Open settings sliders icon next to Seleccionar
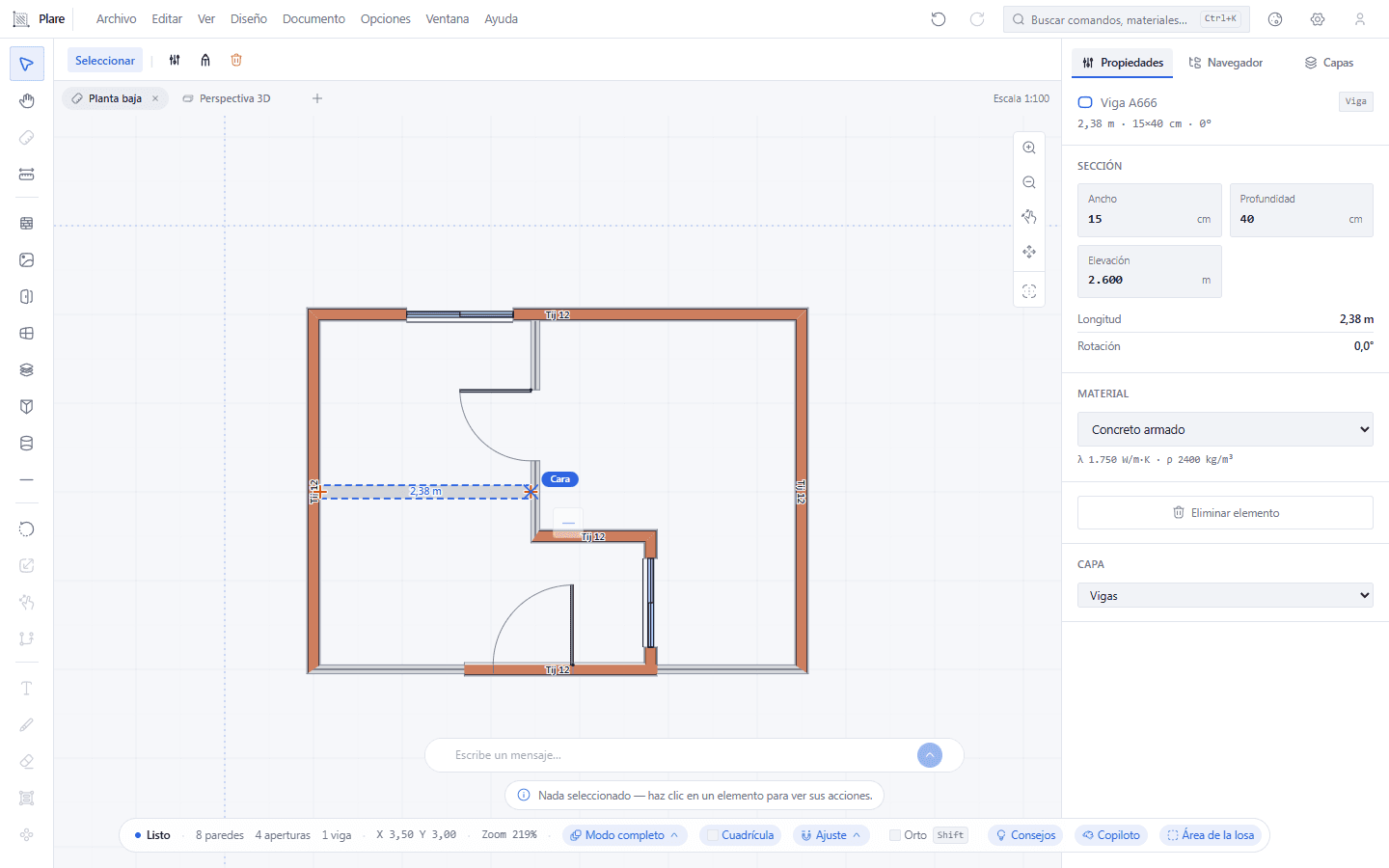1389x868 pixels. [x=175, y=60]
